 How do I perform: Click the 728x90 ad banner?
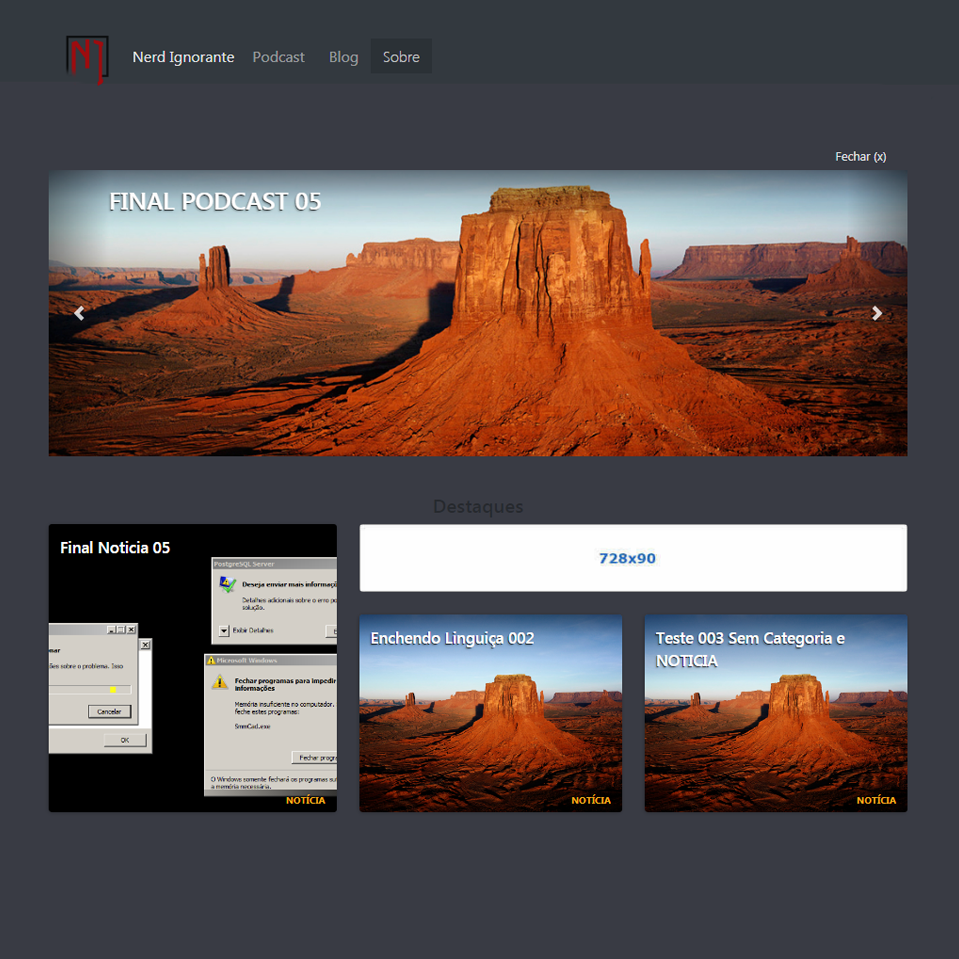pyautogui.click(x=633, y=558)
